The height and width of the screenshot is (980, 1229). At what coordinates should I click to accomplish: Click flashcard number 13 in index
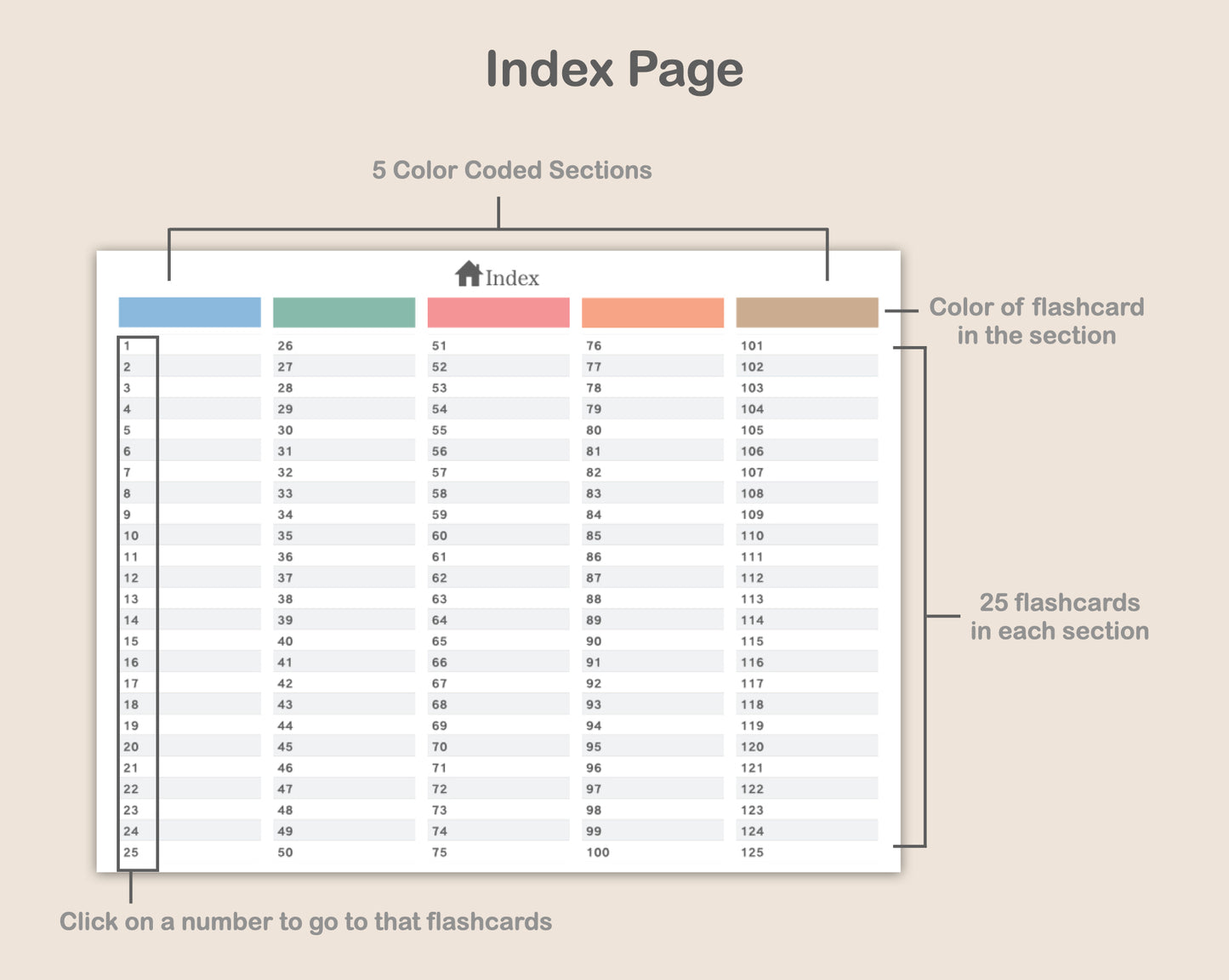click(x=131, y=599)
